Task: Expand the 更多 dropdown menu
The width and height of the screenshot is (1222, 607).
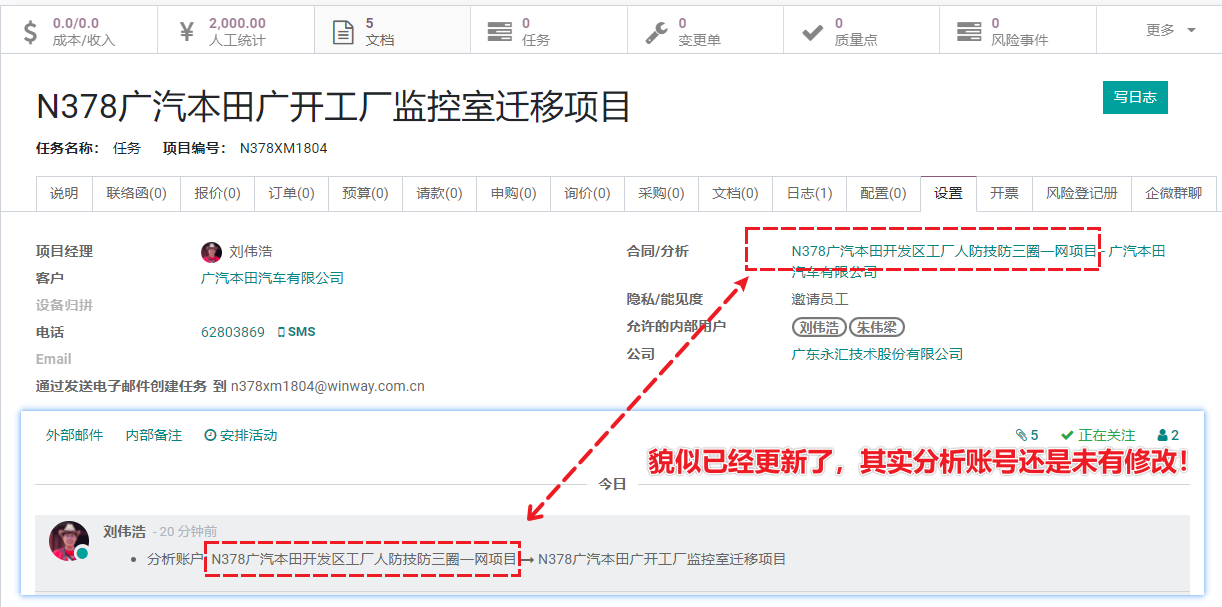Action: tap(1170, 30)
